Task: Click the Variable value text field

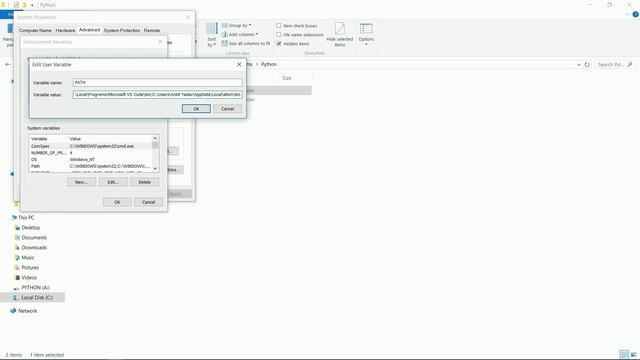Action: (157, 95)
